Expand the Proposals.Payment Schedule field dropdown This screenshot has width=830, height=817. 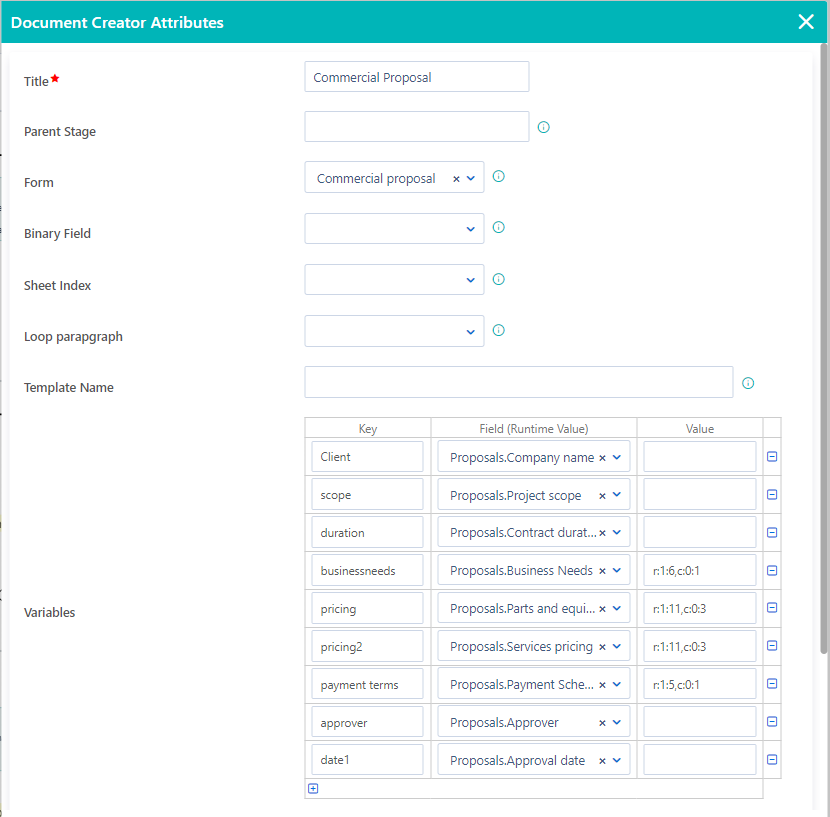[x=617, y=684]
